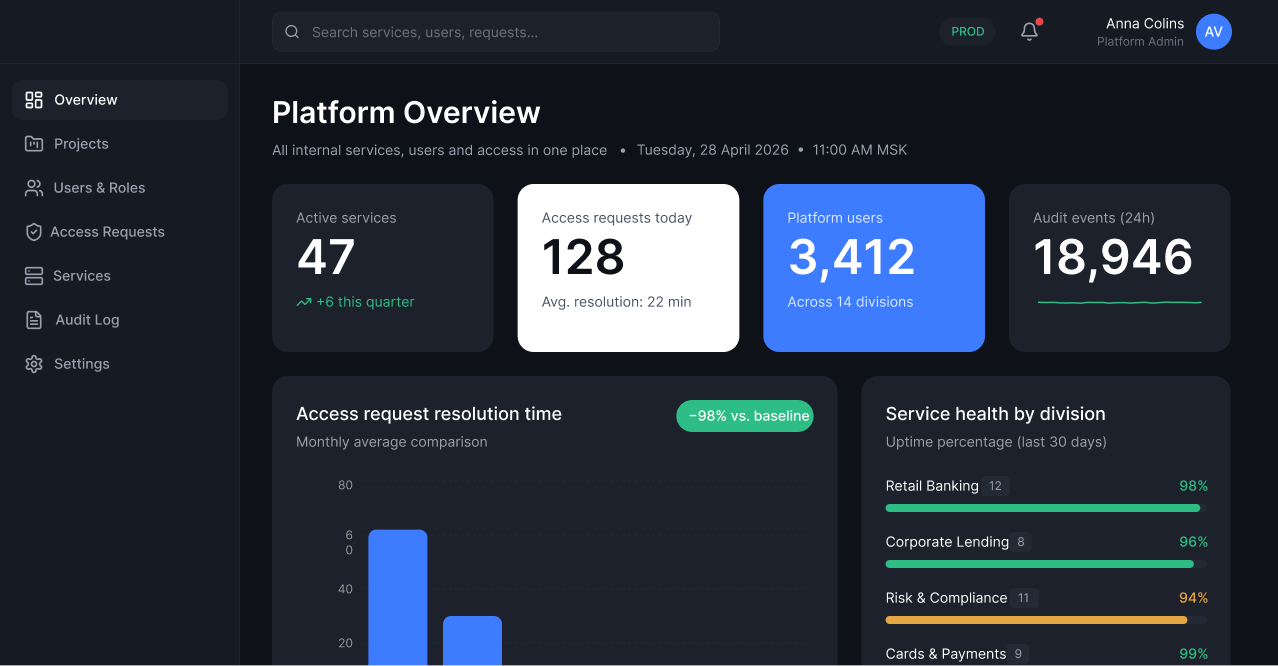The image size is (1278, 666).
Task: Click the Corporate Lending uptime progress bar
Action: coord(1046,564)
